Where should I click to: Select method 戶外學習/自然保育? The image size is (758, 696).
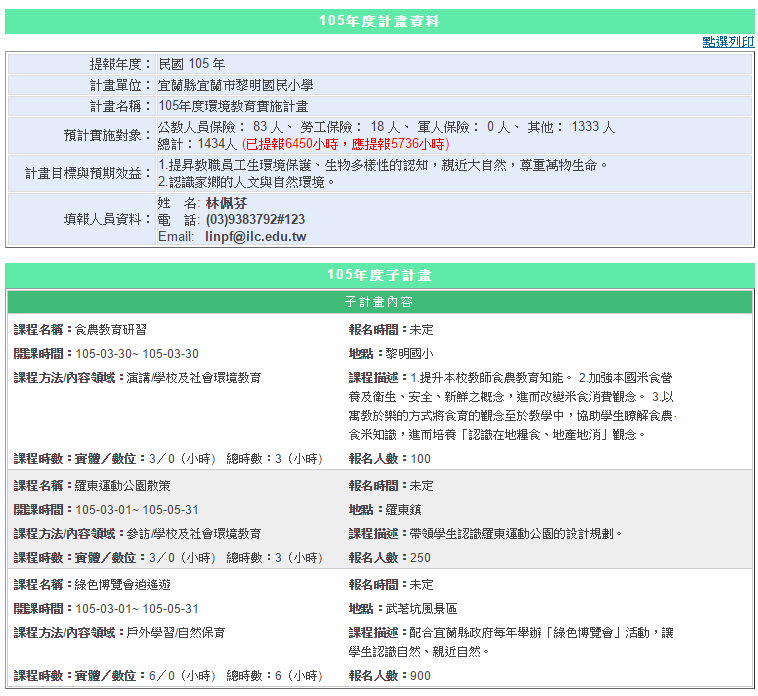tap(176, 633)
